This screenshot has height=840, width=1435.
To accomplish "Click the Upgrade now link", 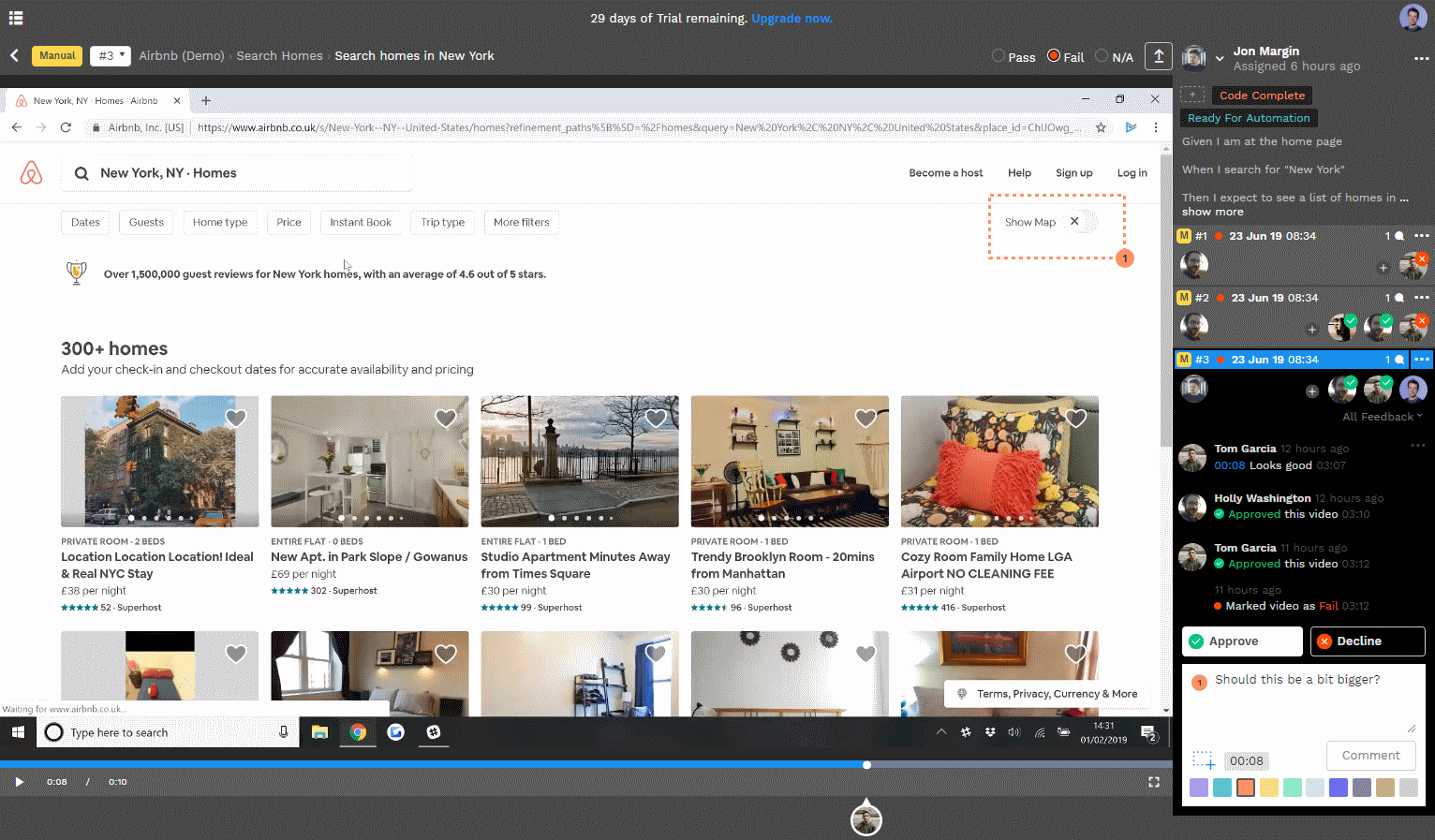I will point(791,18).
